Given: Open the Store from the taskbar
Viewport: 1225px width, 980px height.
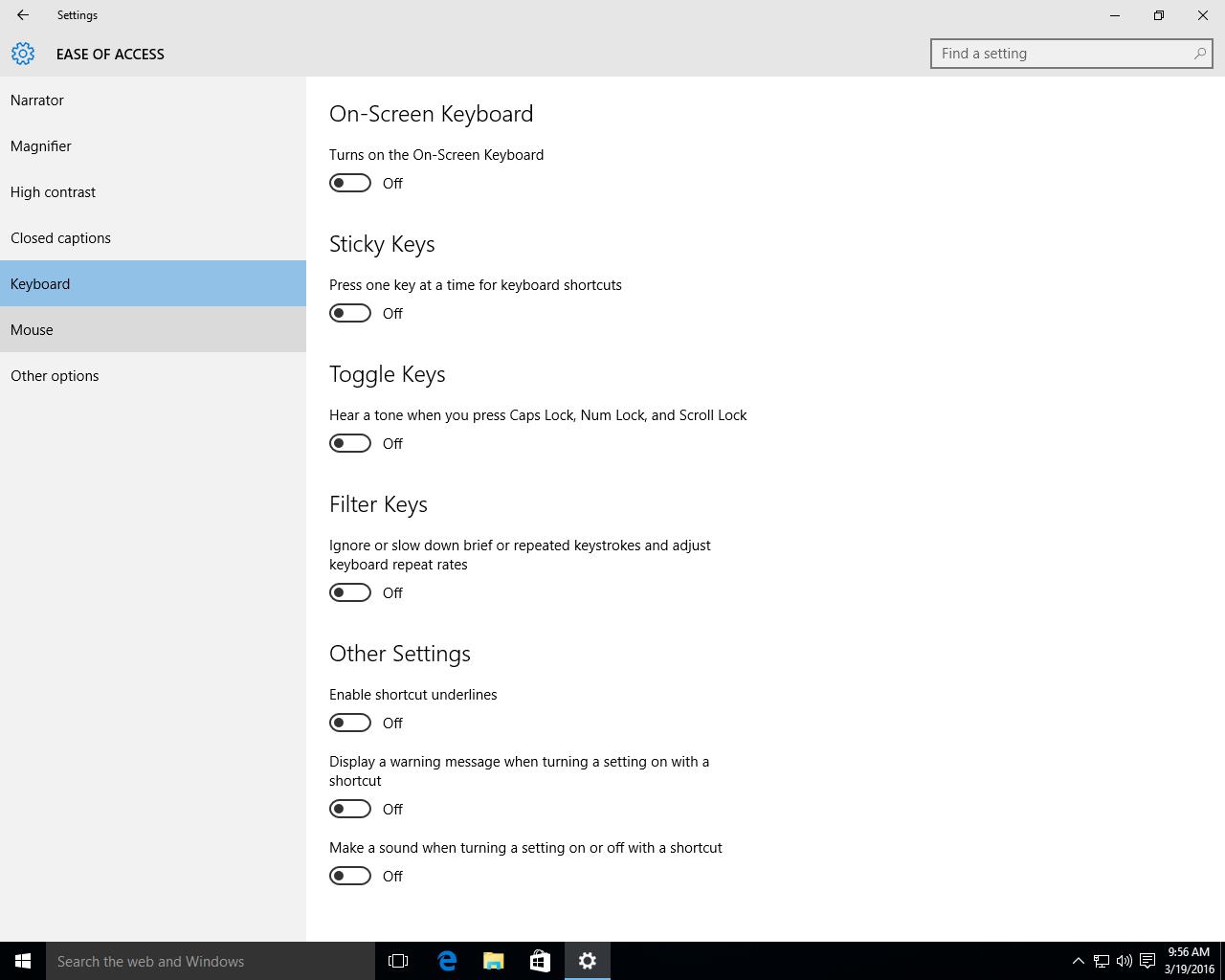Looking at the screenshot, I should pyautogui.click(x=540, y=961).
